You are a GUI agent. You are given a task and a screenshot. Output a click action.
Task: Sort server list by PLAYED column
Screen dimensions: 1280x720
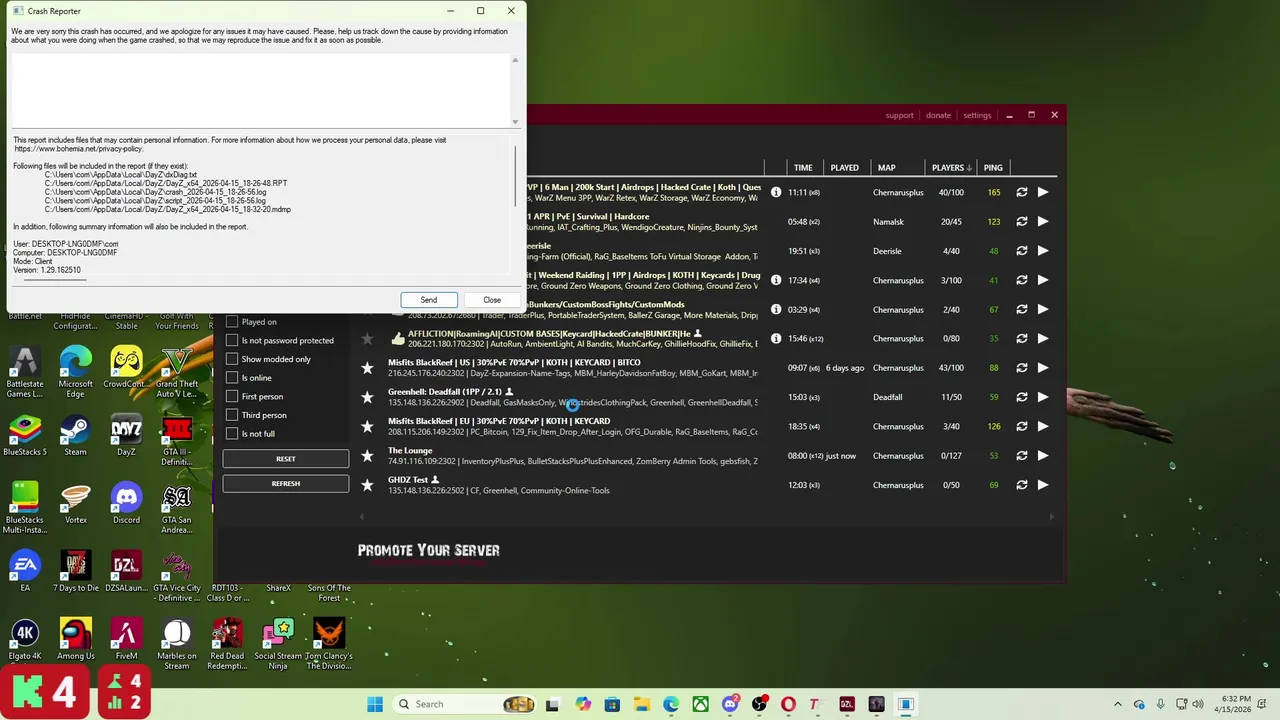pos(844,168)
